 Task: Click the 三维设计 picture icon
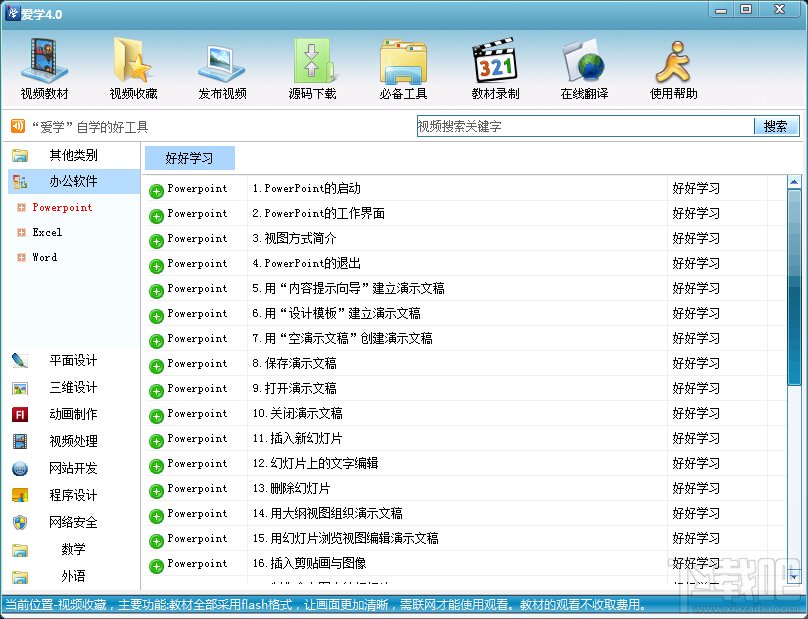click(20, 388)
